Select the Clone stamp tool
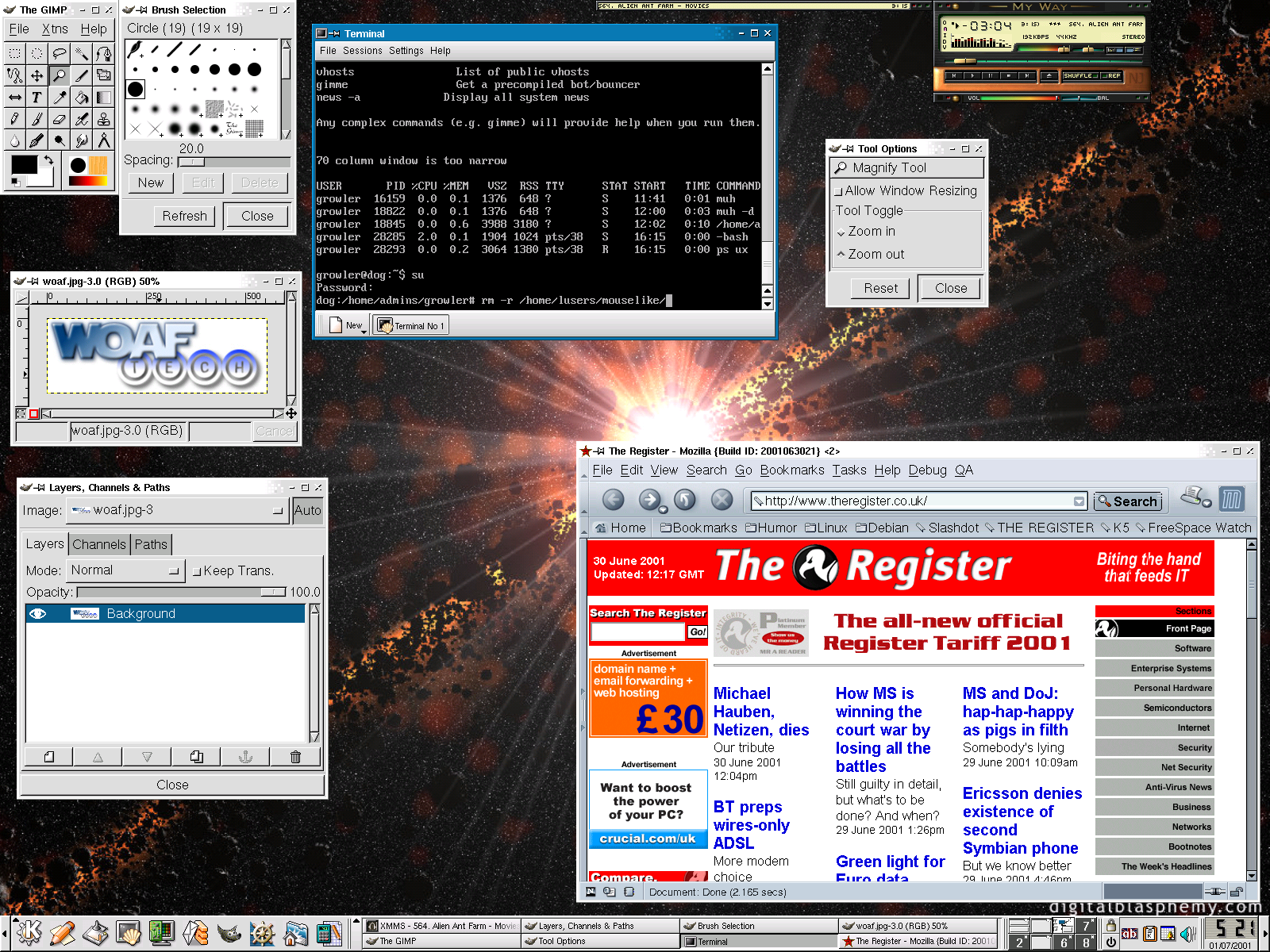This screenshot has width=1270, height=952. (x=103, y=118)
